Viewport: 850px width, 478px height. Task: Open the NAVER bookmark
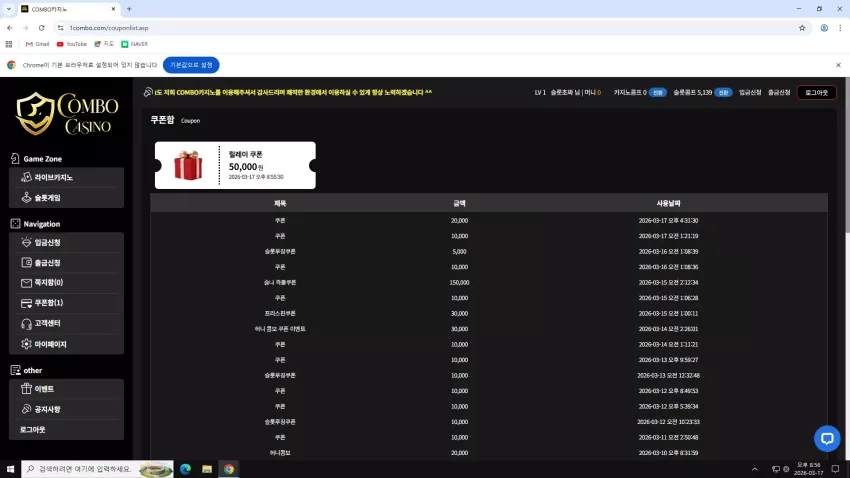[x=134, y=44]
